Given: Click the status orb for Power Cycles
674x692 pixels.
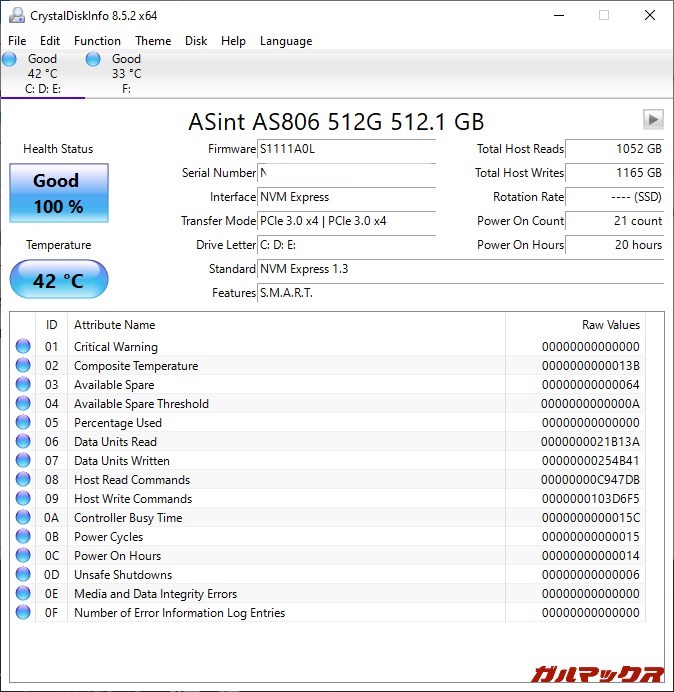Looking at the screenshot, I should pyautogui.click(x=23, y=537).
